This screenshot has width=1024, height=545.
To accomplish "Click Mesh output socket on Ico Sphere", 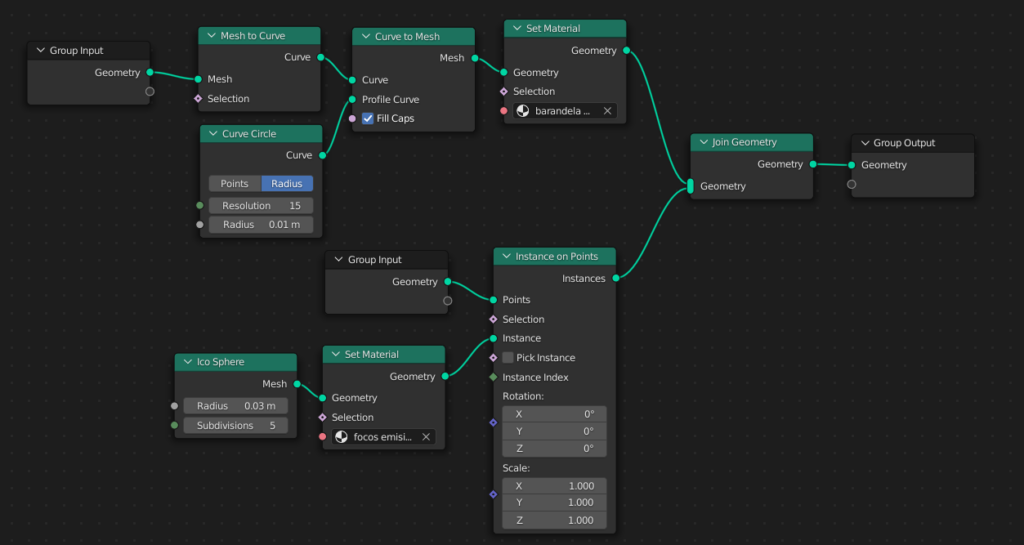I will 297,383.
